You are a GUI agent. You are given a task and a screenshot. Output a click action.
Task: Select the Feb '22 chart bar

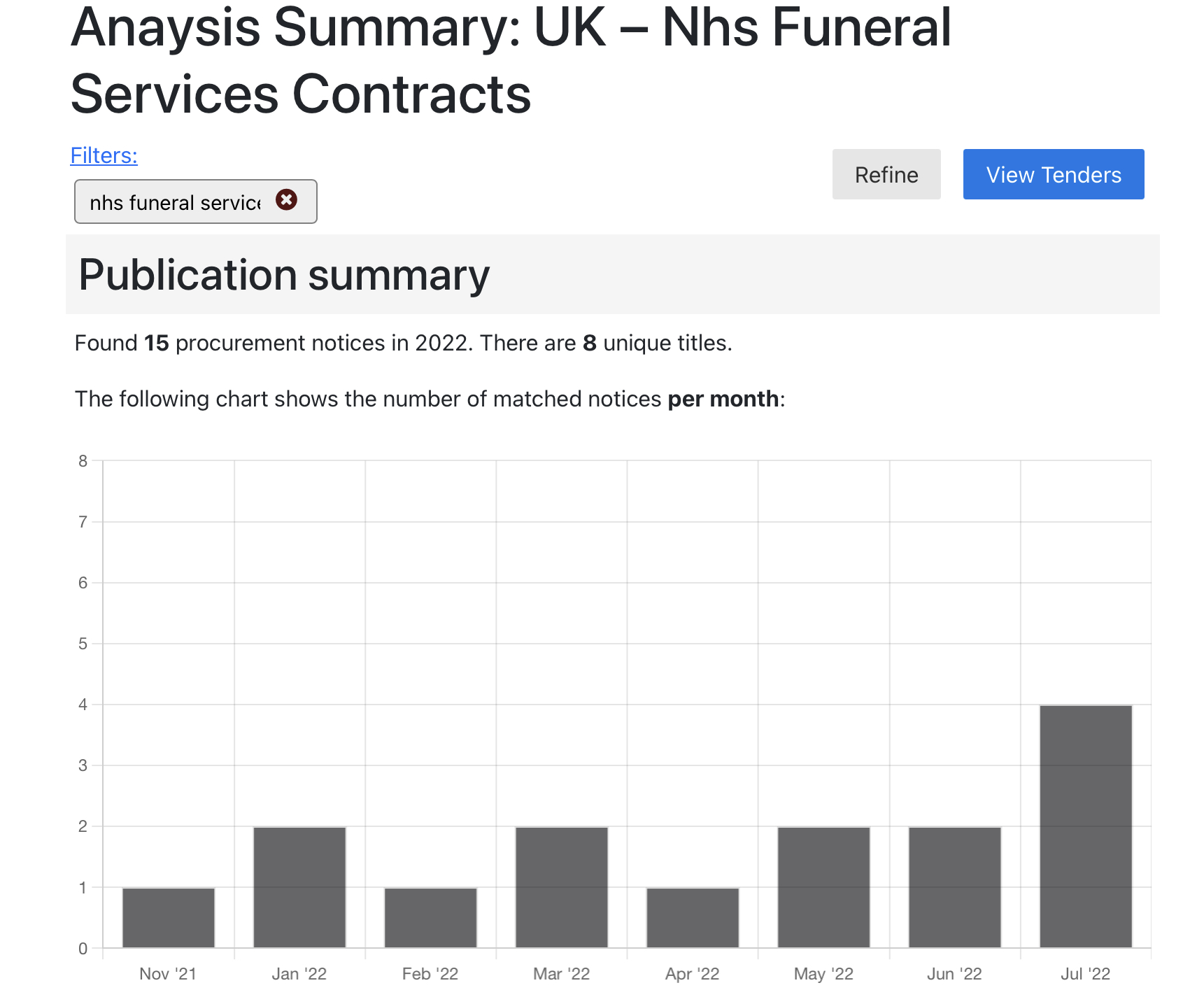[430, 918]
